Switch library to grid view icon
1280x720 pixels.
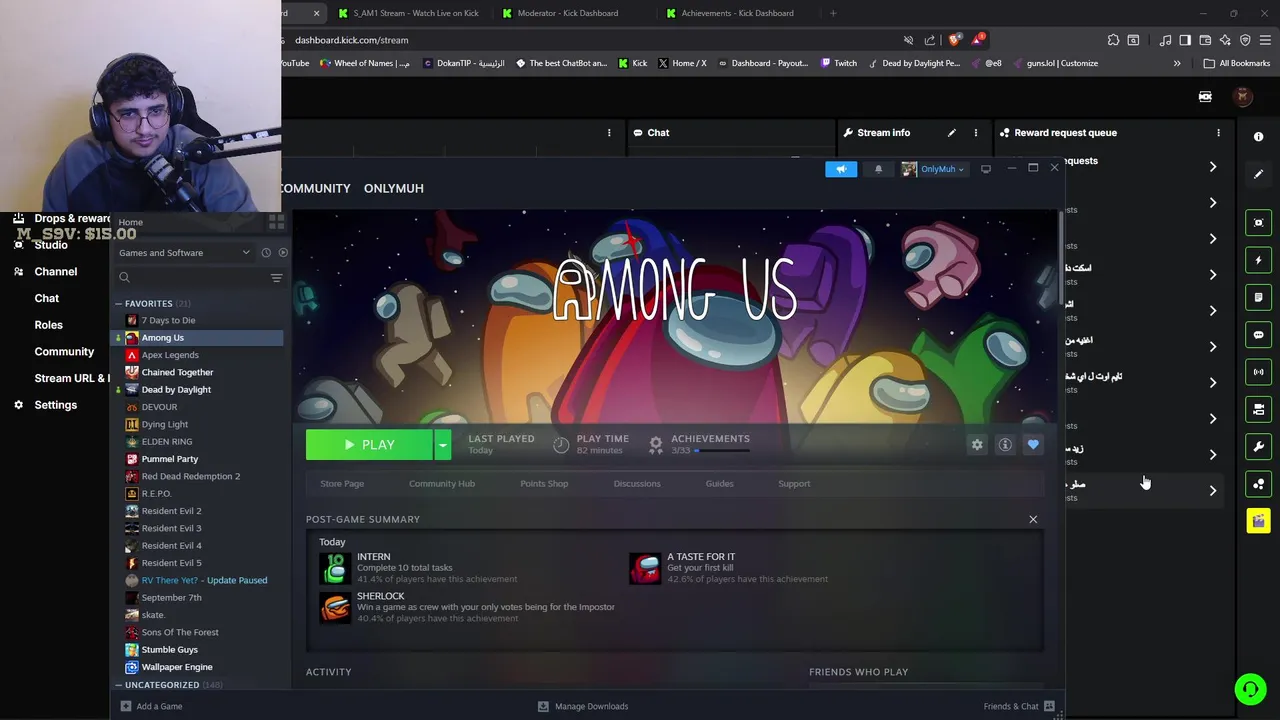tap(276, 222)
